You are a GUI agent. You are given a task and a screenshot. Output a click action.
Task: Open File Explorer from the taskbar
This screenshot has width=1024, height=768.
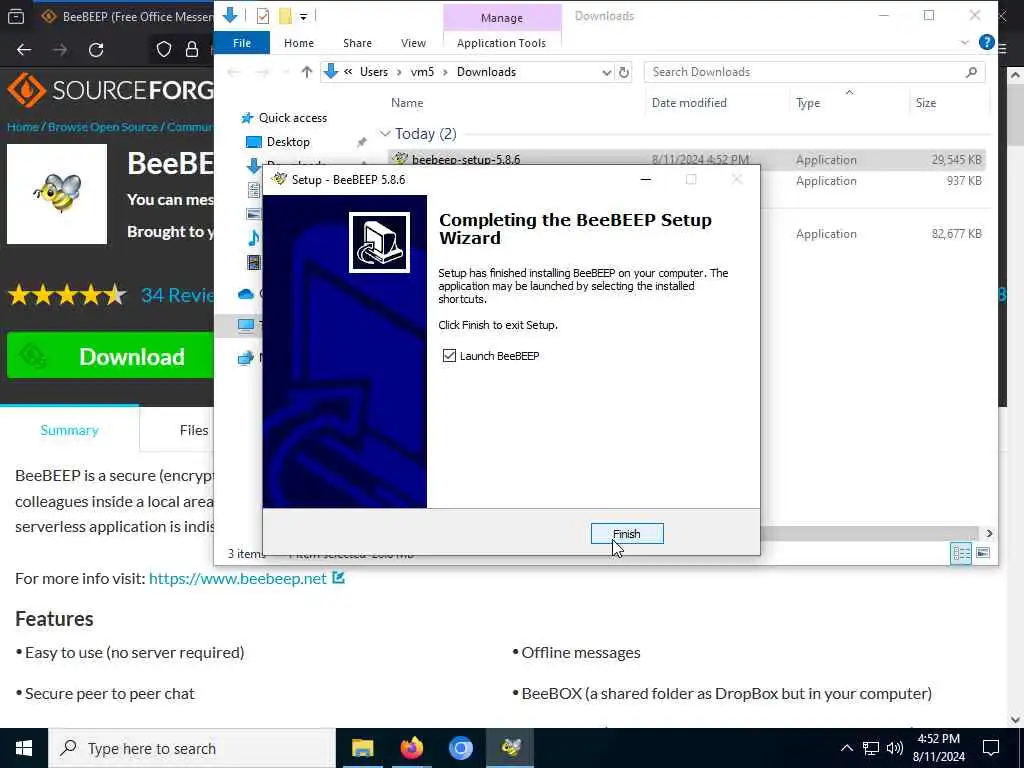click(x=362, y=748)
